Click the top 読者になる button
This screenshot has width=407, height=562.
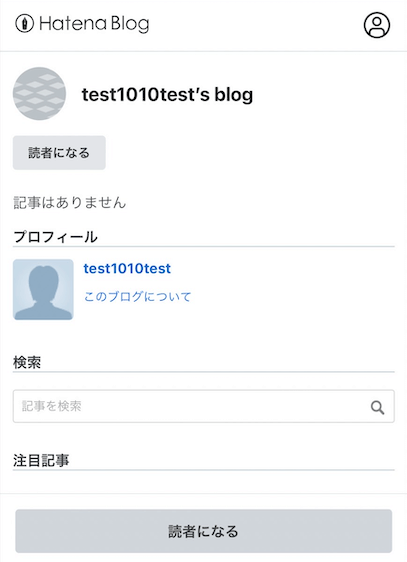coord(59,153)
